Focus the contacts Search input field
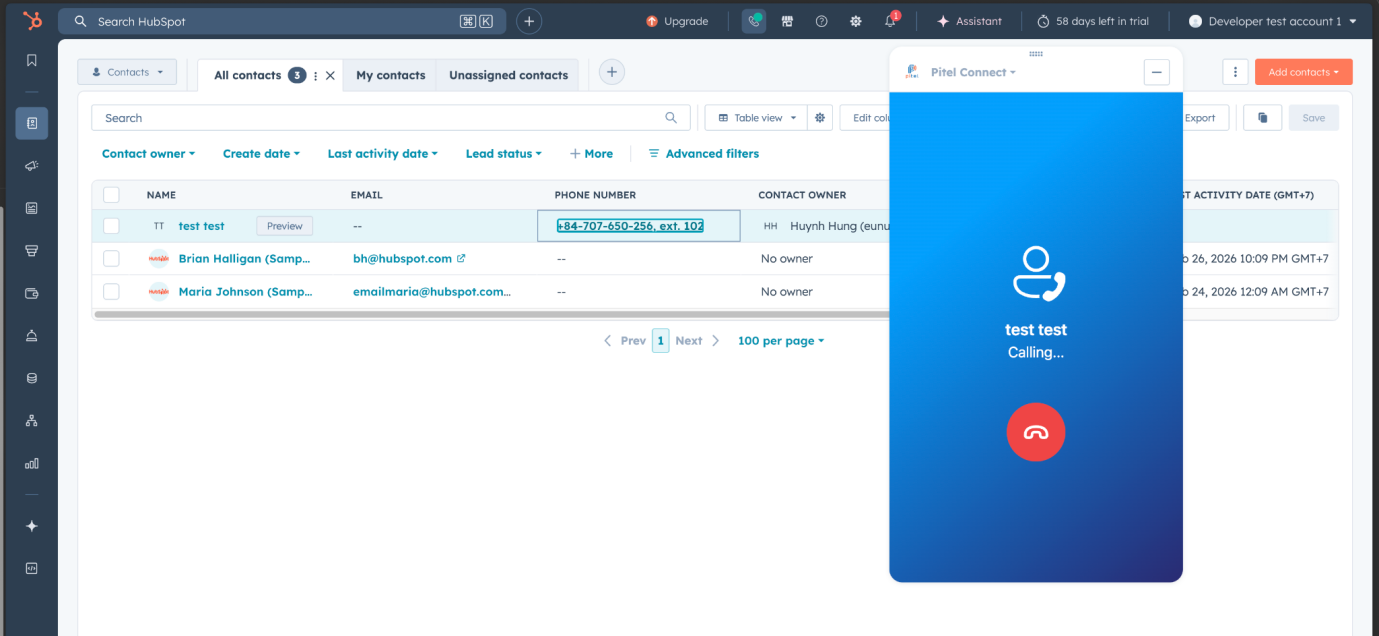 coord(391,118)
